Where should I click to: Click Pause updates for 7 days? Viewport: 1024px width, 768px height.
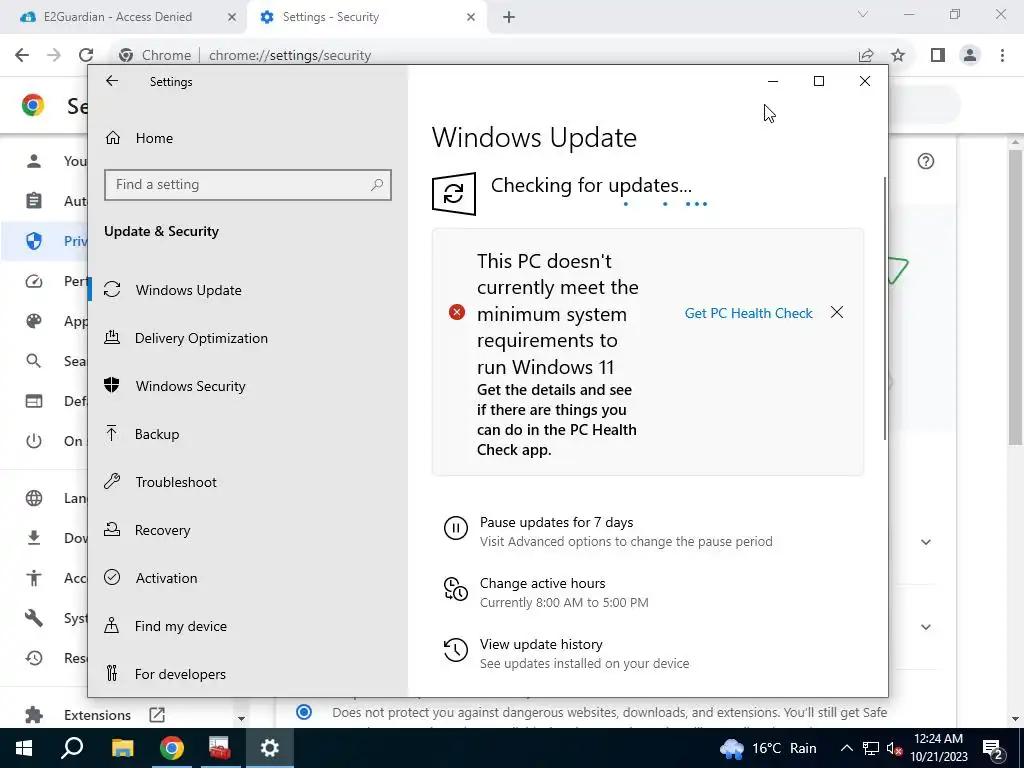click(556, 522)
